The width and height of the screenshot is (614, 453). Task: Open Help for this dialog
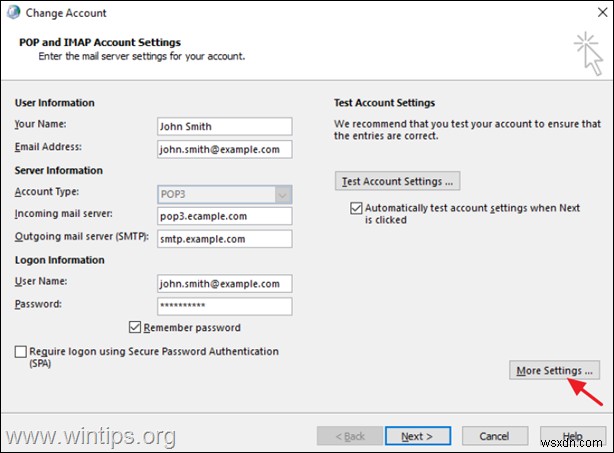pyautogui.click(x=571, y=436)
